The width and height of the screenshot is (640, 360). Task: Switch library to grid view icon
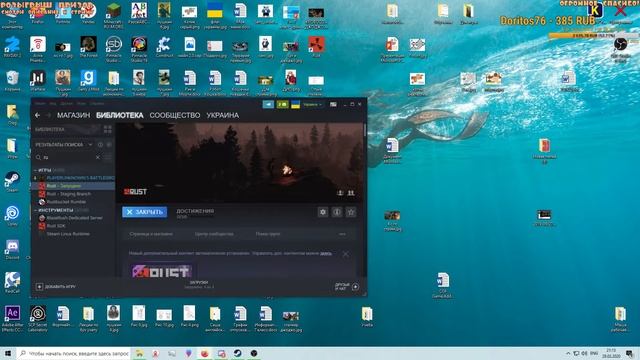click(108, 129)
